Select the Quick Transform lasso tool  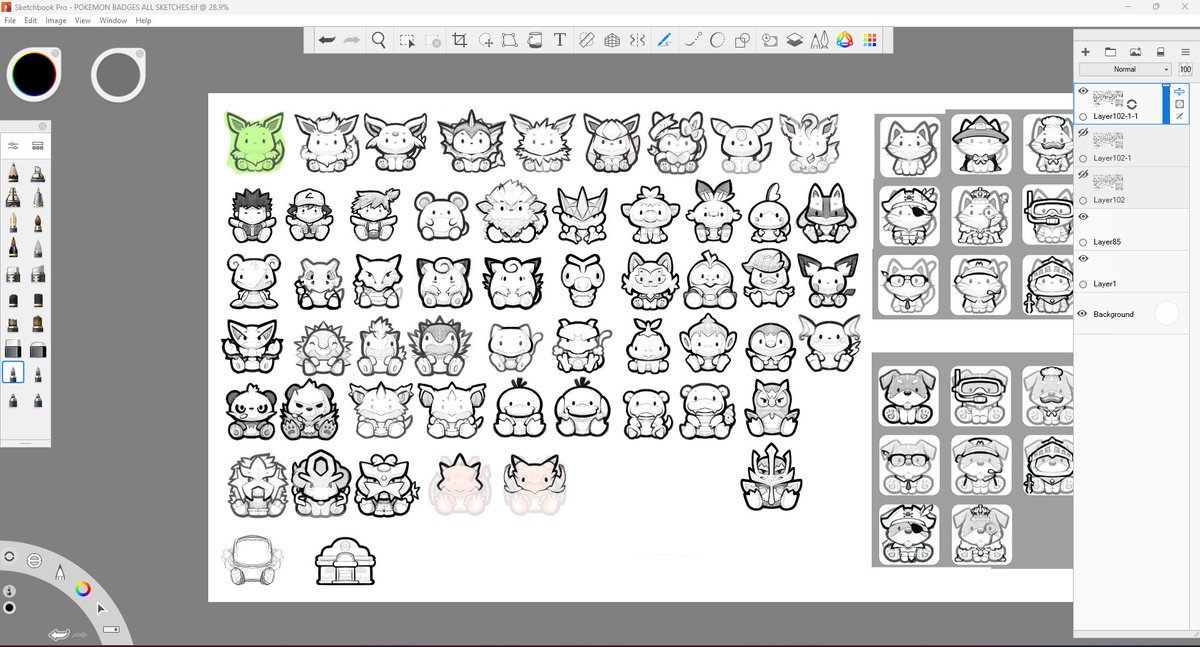click(485, 40)
